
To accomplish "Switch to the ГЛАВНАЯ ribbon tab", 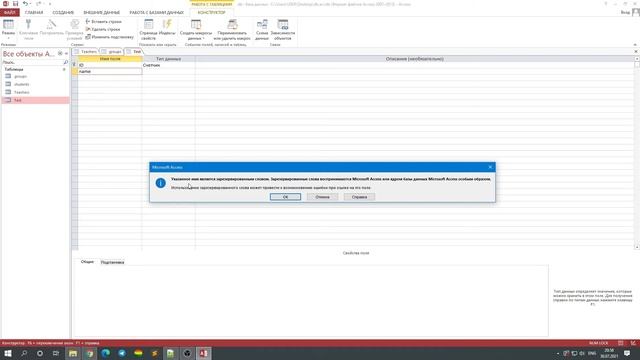I will click(x=34, y=12).
